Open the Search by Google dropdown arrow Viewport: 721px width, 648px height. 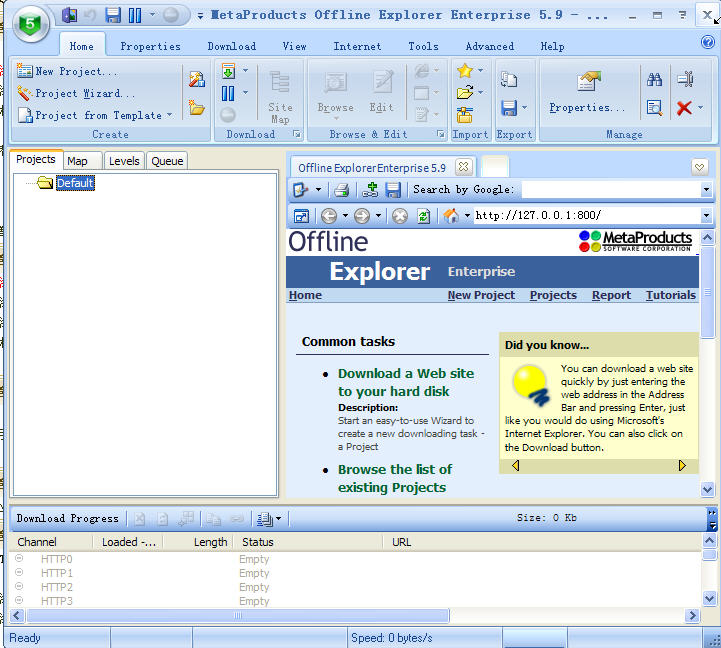pos(706,190)
